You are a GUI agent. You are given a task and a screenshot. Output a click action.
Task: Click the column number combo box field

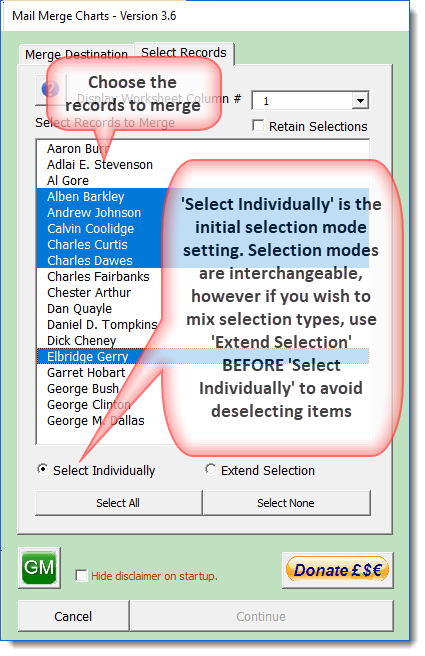click(x=310, y=101)
